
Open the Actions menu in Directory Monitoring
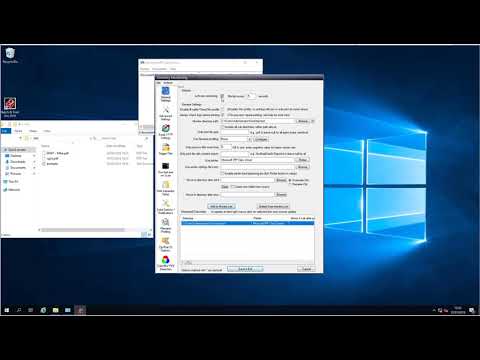pos(168,83)
